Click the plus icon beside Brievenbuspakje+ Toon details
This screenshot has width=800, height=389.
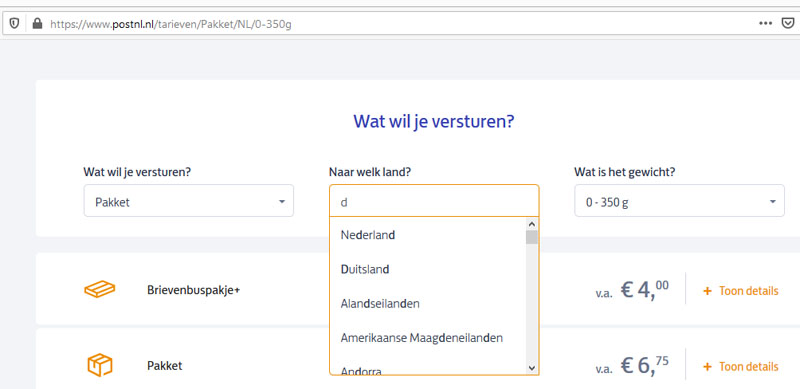coord(707,291)
